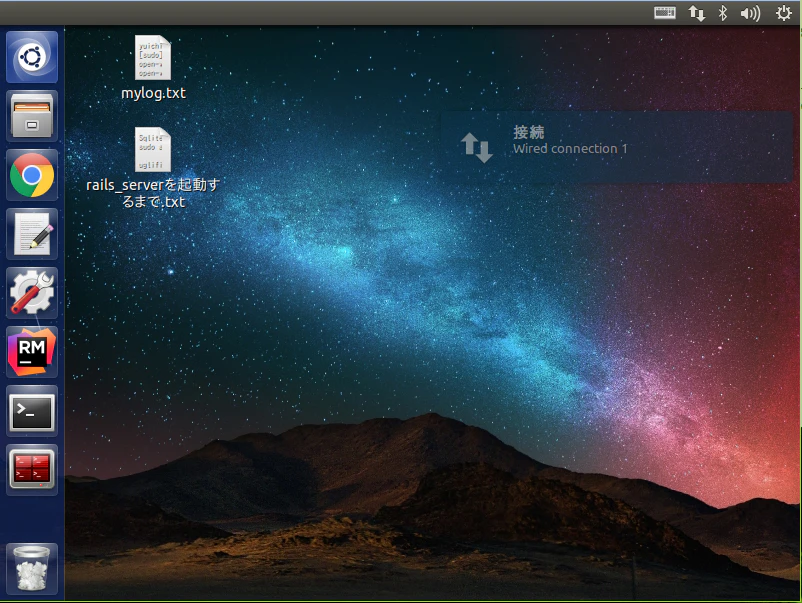Open System Settings gear and wrench icon

32,293
